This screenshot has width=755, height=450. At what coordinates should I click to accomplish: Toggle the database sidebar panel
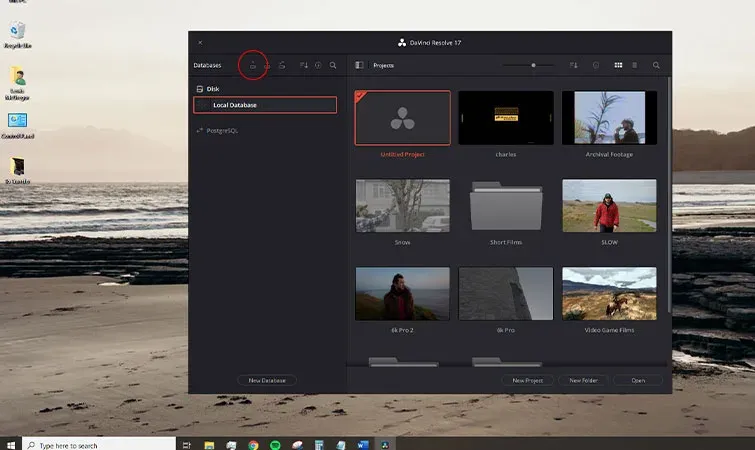tap(359, 65)
